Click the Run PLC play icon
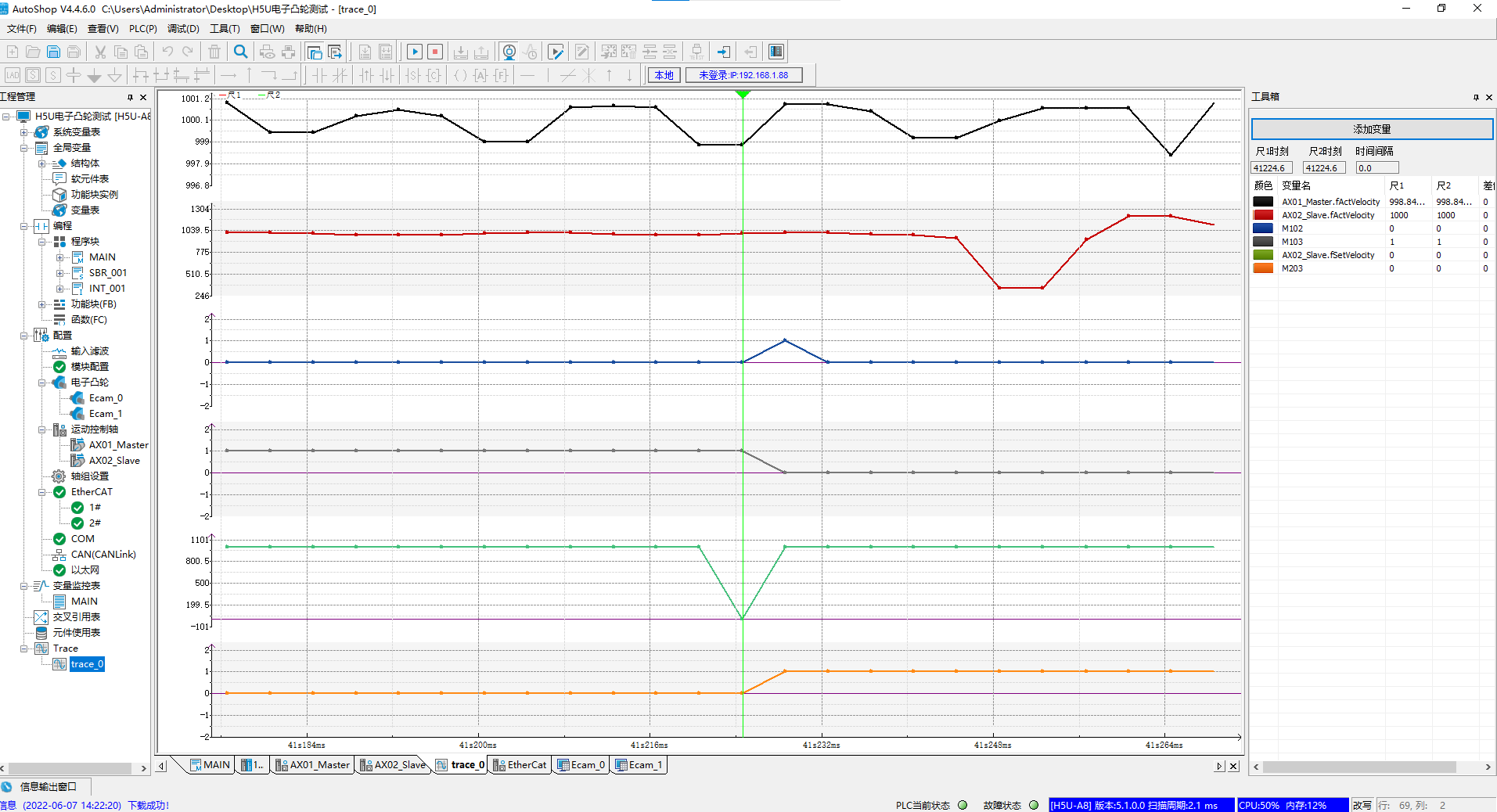This screenshot has height=812, width=1497. (x=415, y=52)
